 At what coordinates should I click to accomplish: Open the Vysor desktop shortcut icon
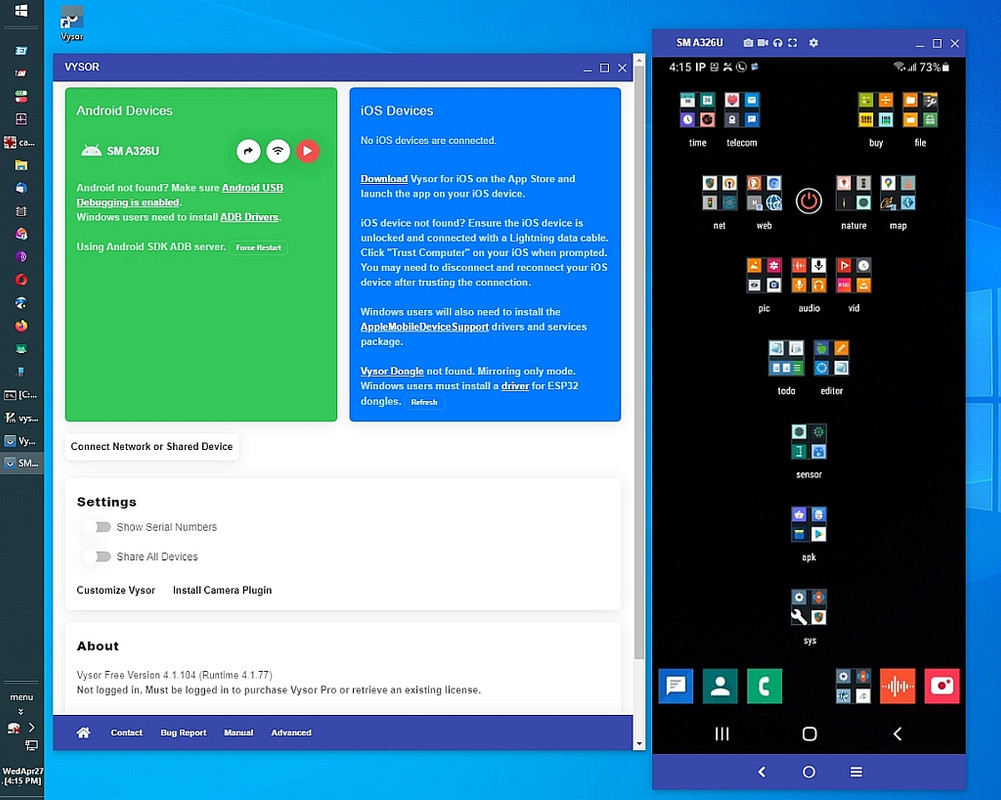[72, 24]
